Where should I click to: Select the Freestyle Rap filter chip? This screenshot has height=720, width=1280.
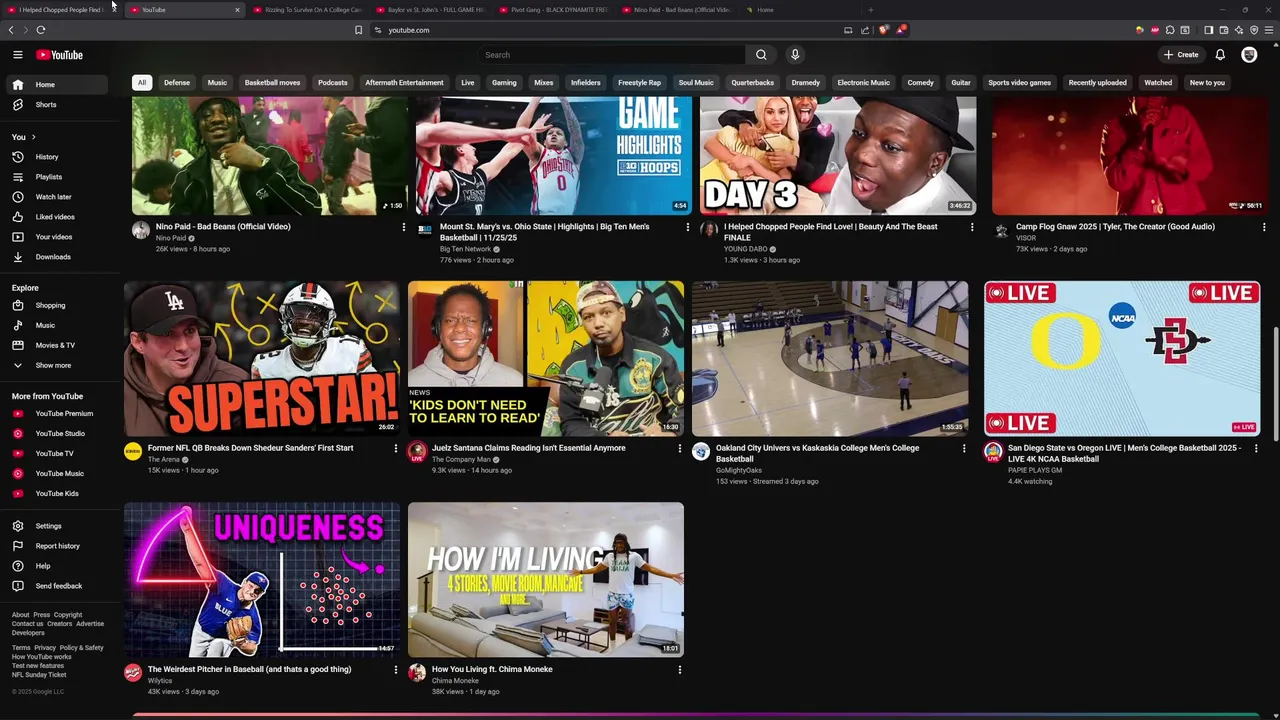point(639,83)
